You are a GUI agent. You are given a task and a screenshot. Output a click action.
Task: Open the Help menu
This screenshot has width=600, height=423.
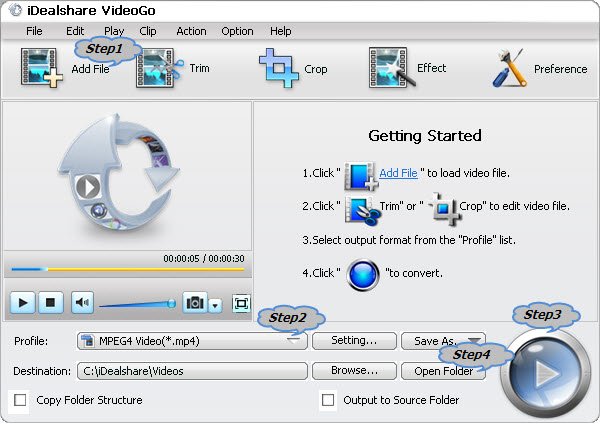[x=280, y=31]
